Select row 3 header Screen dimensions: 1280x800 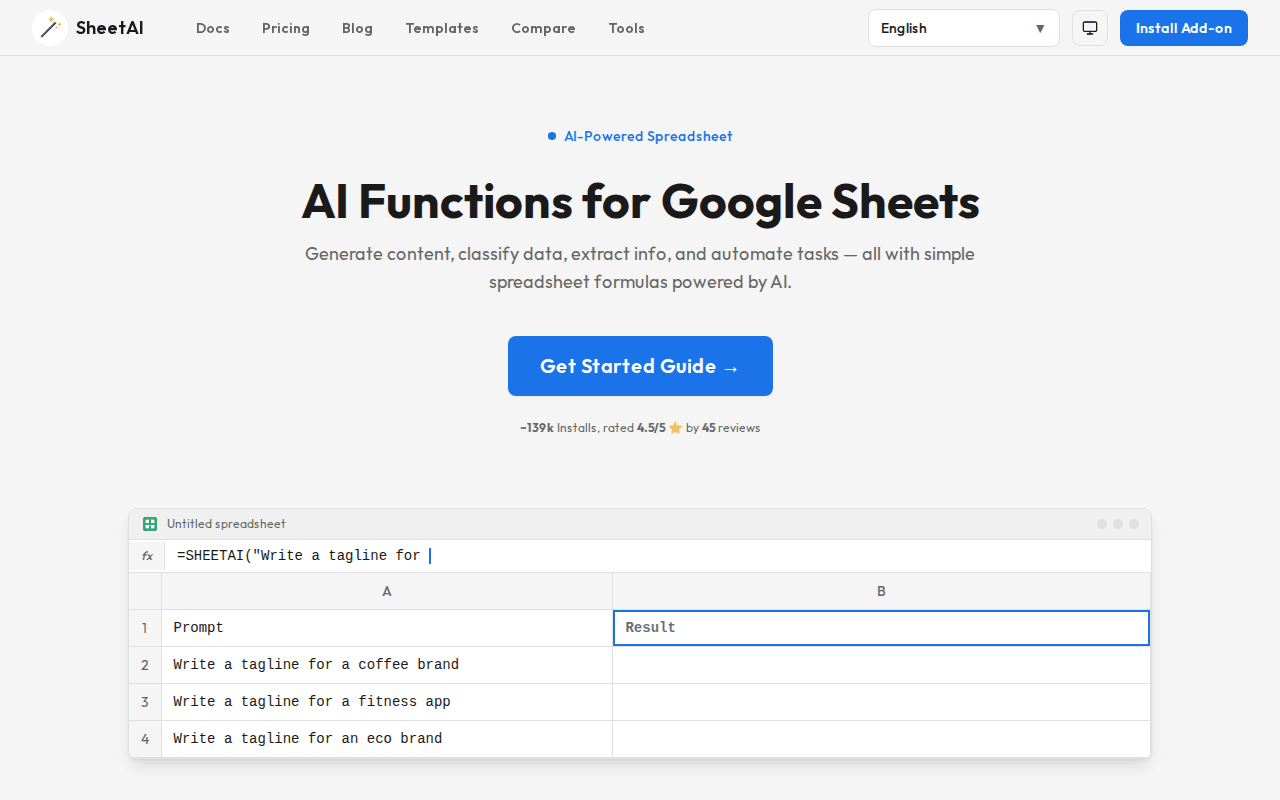(145, 702)
